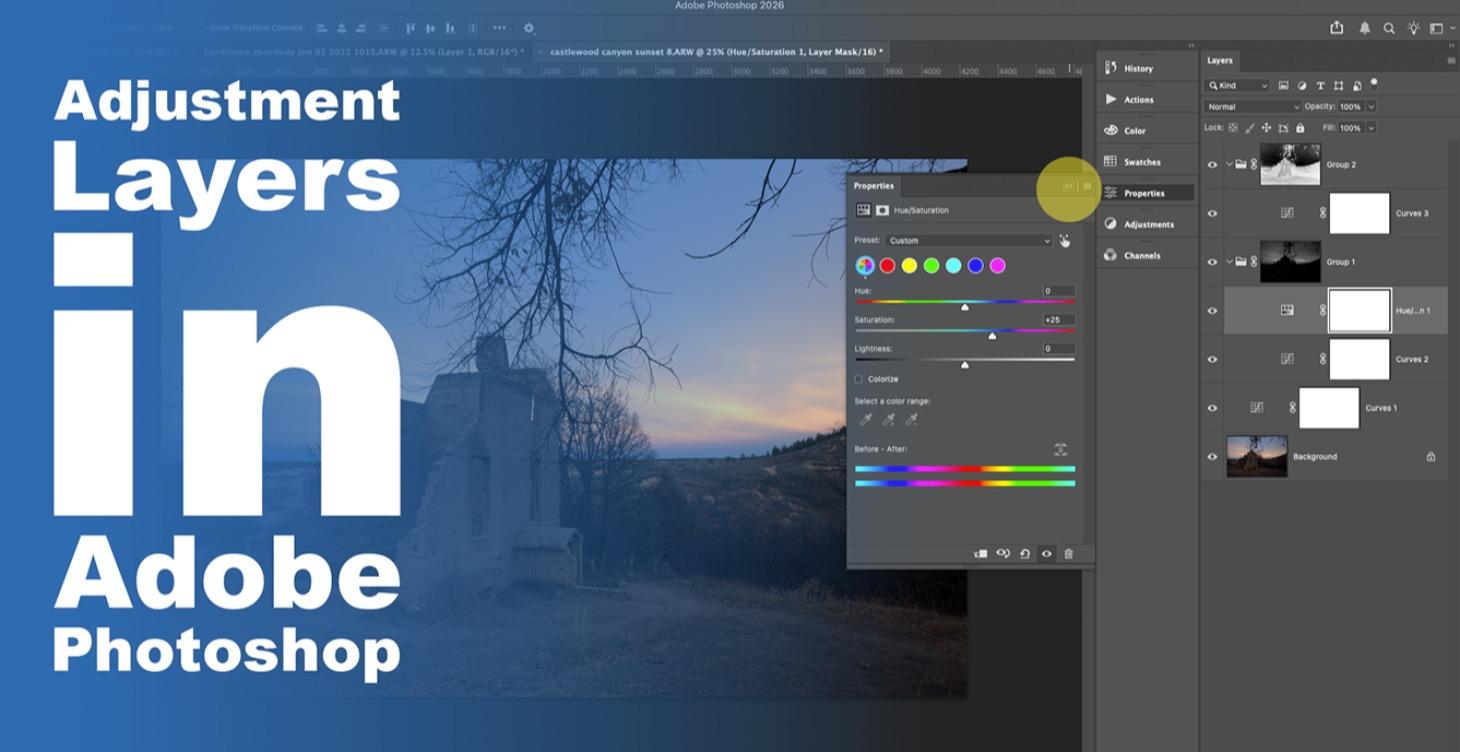Activate the on-image targeted adjustment hand tool

tap(1064, 240)
